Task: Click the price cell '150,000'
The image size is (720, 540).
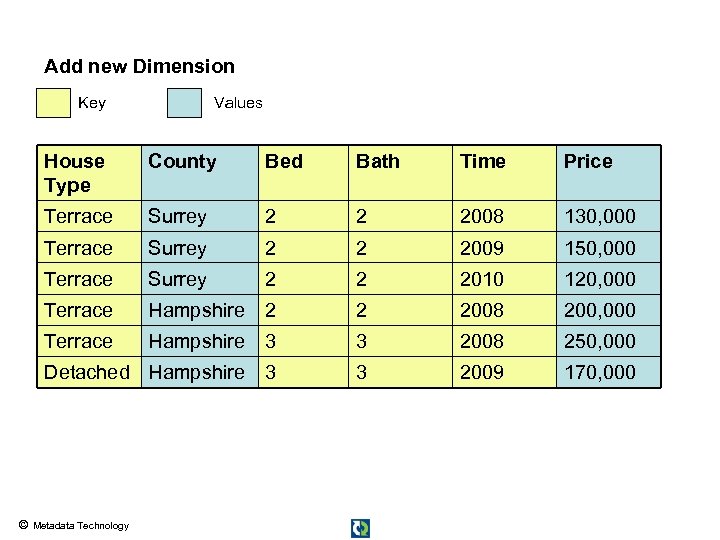Action: pyautogui.click(x=608, y=248)
